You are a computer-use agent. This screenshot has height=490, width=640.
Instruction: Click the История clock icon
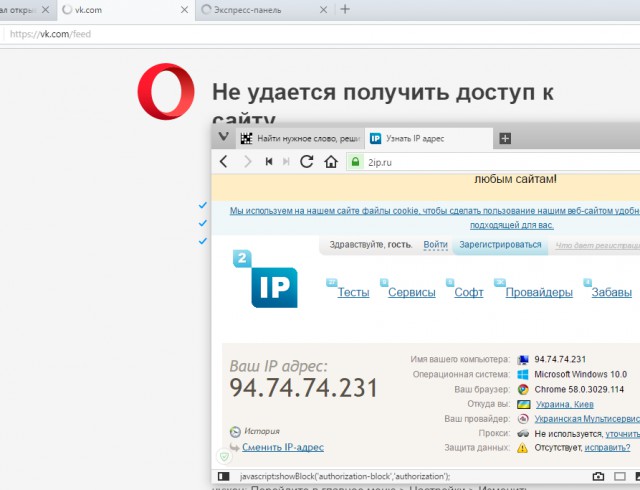pyautogui.click(x=235, y=431)
